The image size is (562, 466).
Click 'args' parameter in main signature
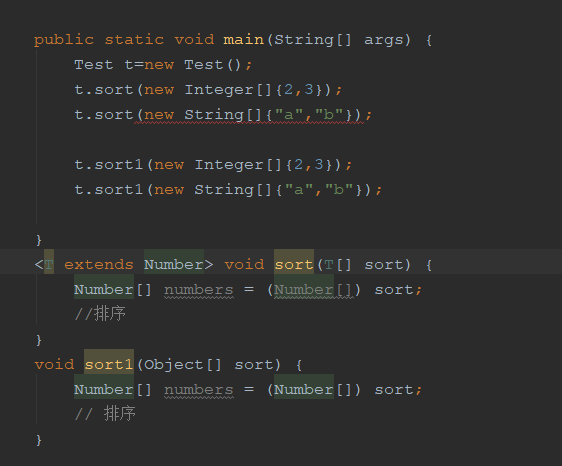point(384,41)
